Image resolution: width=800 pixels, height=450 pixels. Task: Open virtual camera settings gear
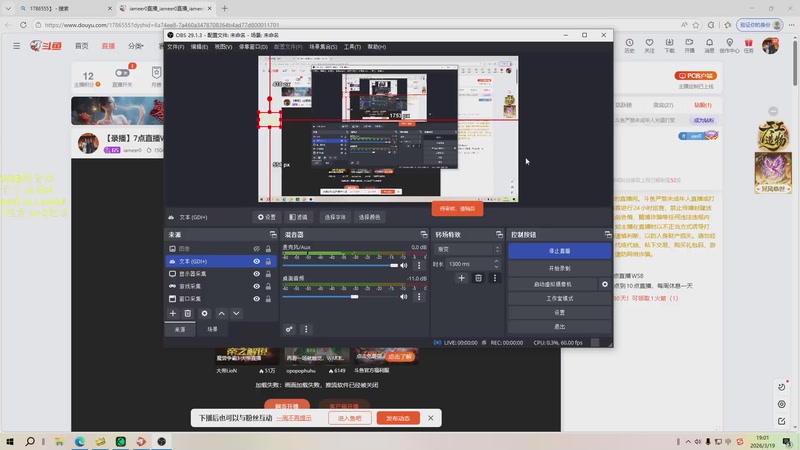605,284
